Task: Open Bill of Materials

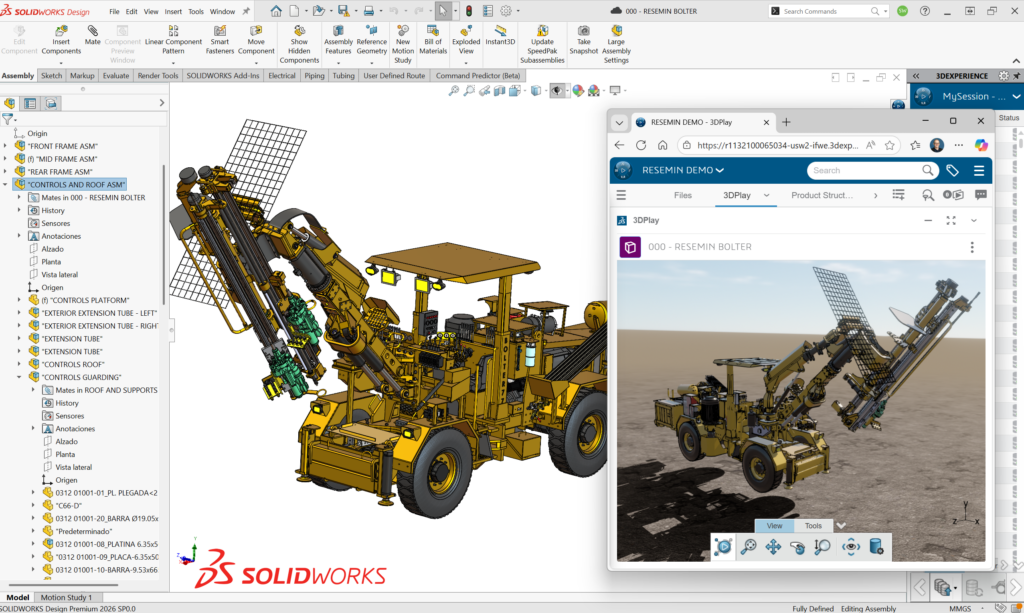Action: [433, 40]
